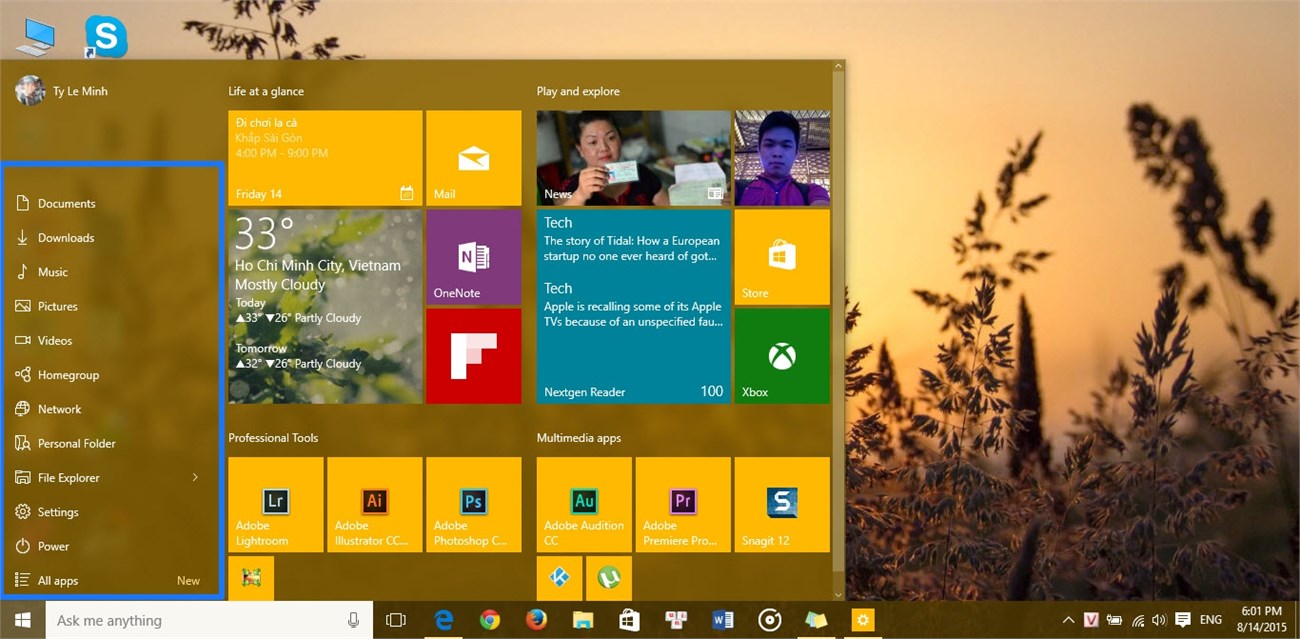Open the uTorrent small tile
This screenshot has height=639, width=1300.
tap(608, 578)
